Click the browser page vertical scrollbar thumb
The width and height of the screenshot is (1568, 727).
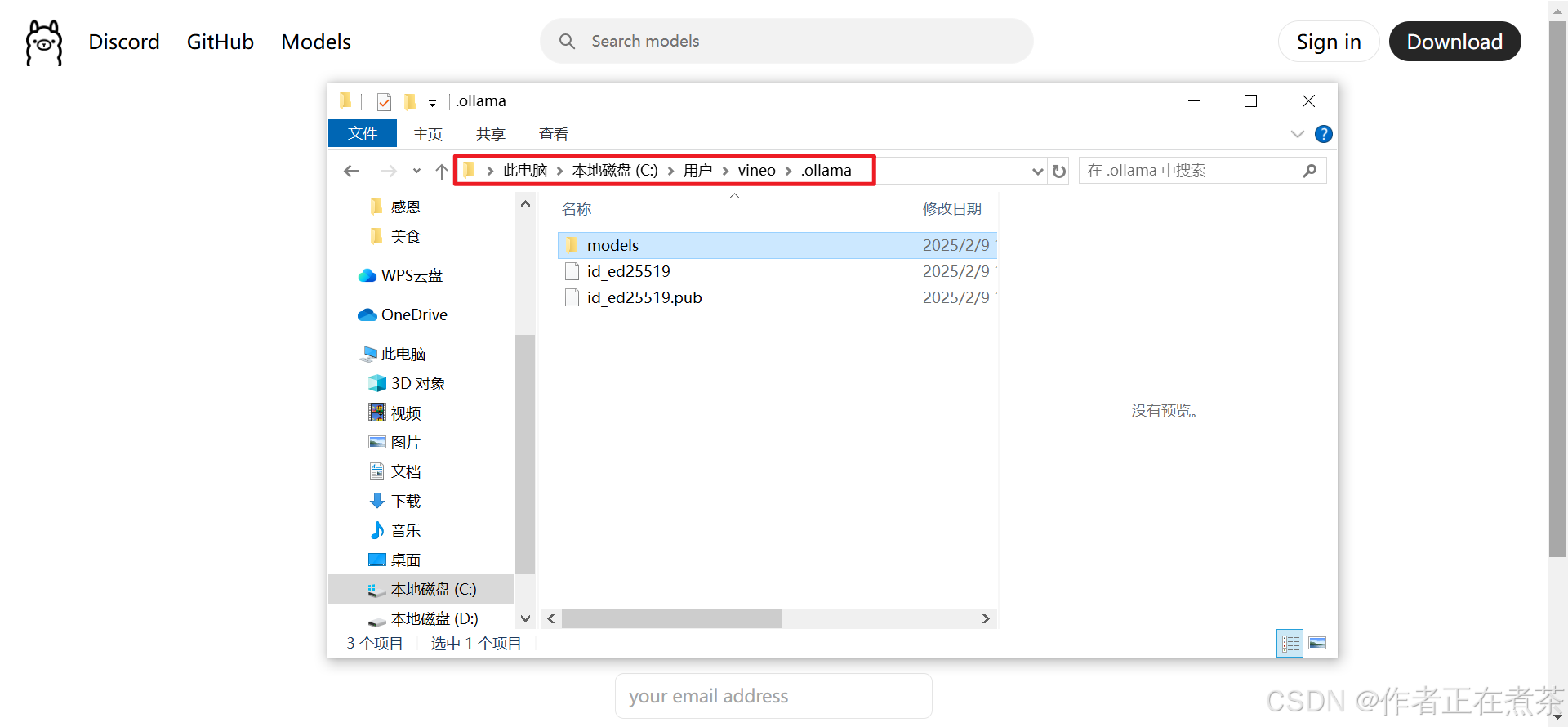tap(1557, 290)
